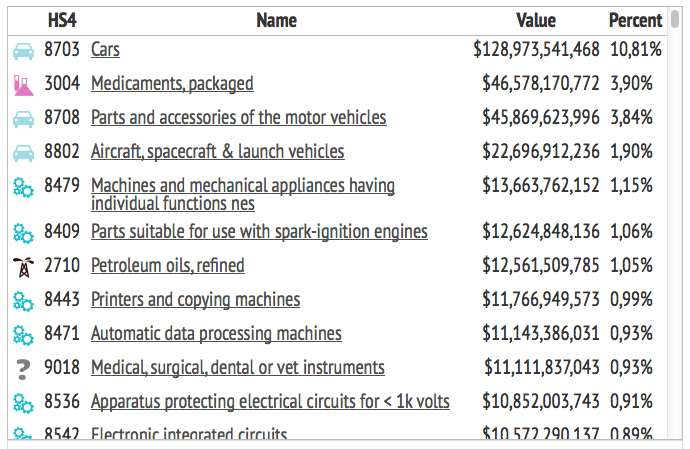690x449 pixels.
Task: Click the gears icon next to 8443
Action: coord(22,300)
